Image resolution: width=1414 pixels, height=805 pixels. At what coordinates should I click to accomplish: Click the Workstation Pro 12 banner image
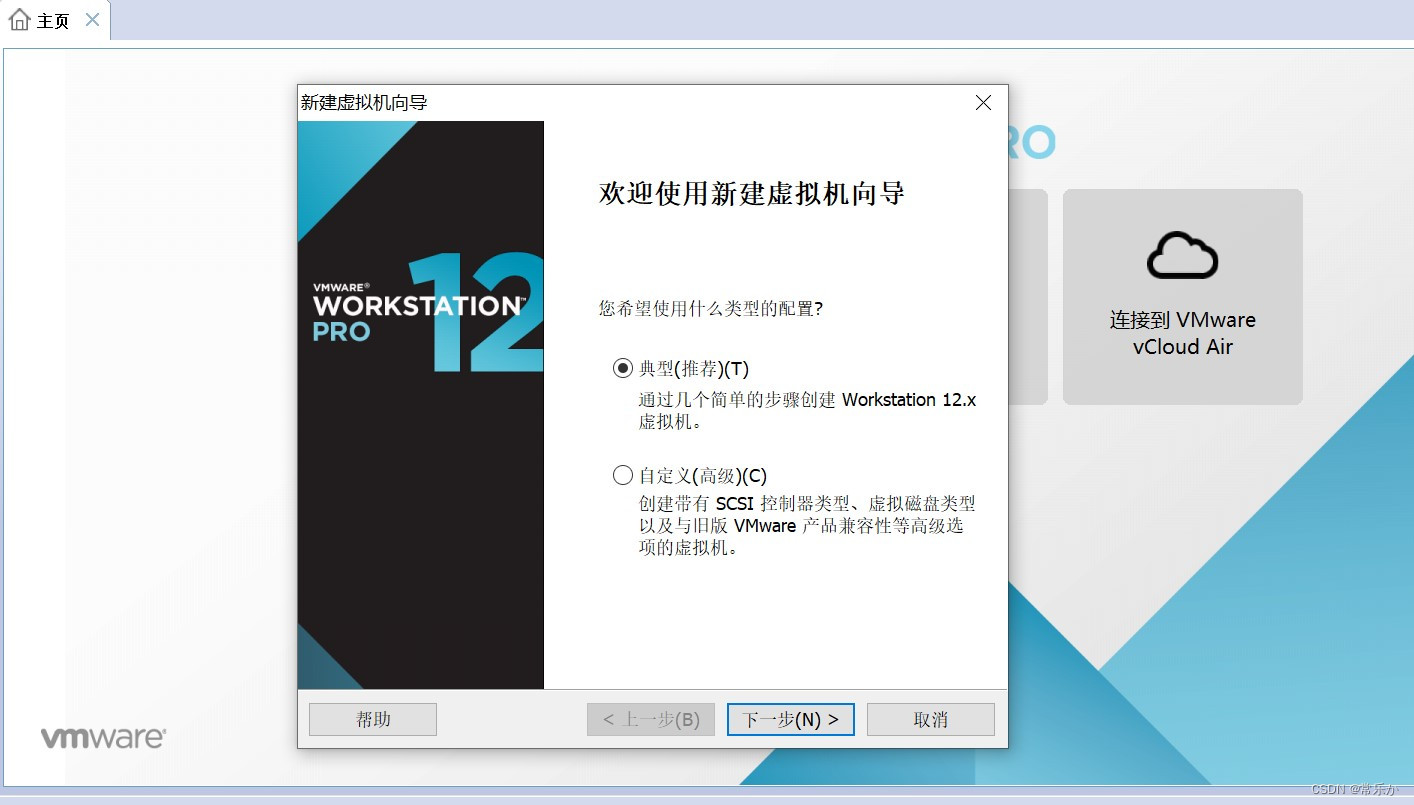(x=421, y=405)
